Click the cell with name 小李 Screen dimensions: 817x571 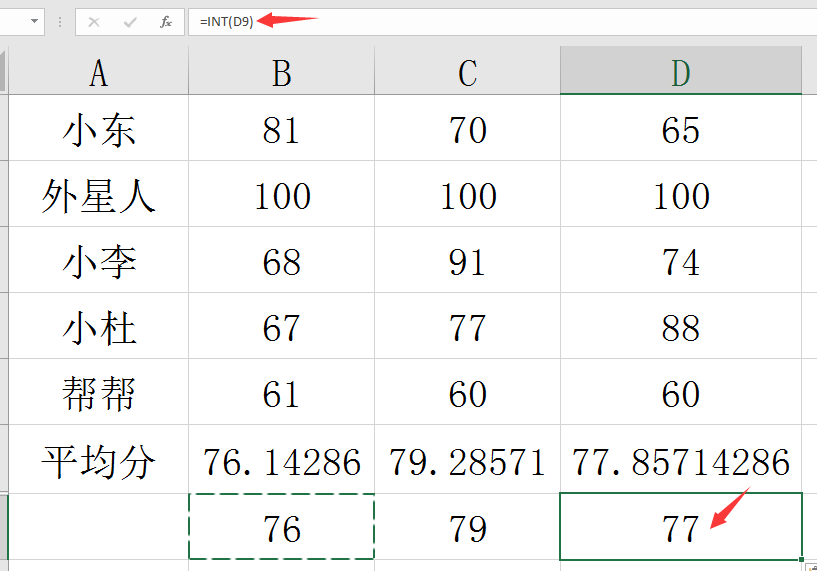coord(98,259)
